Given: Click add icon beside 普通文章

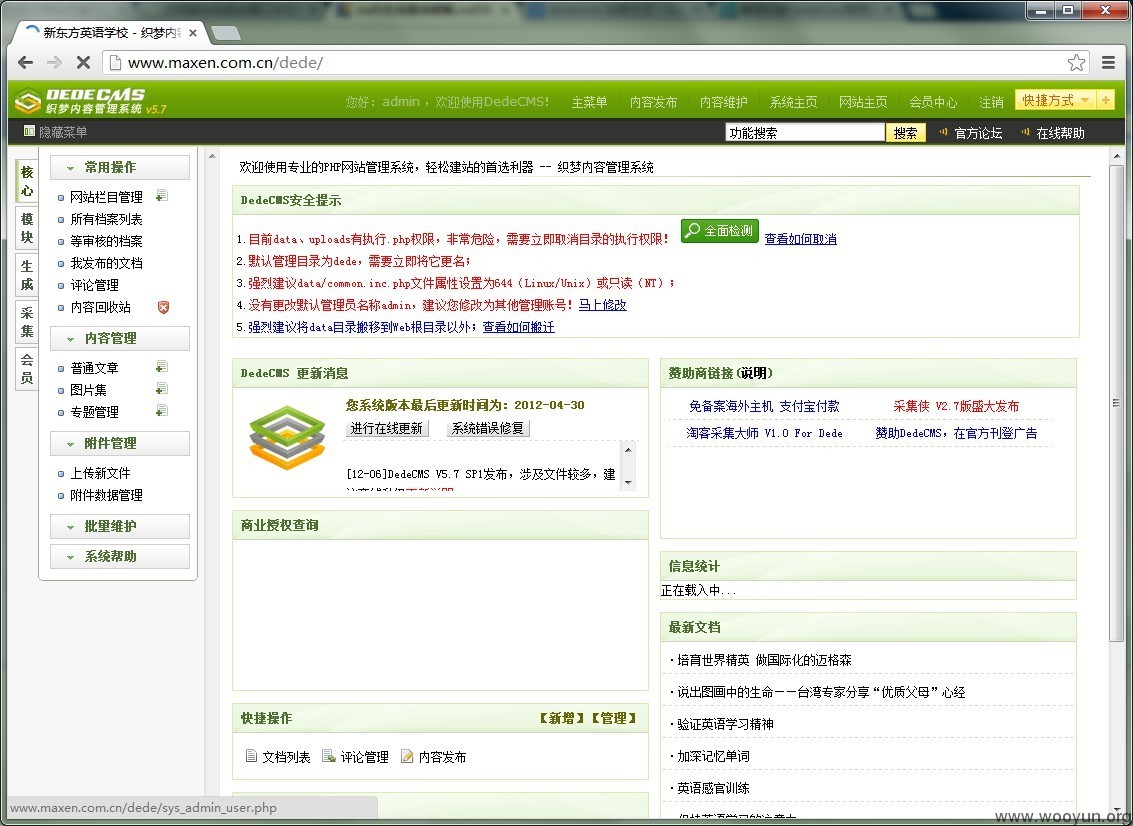Looking at the screenshot, I should pyautogui.click(x=163, y=367).
